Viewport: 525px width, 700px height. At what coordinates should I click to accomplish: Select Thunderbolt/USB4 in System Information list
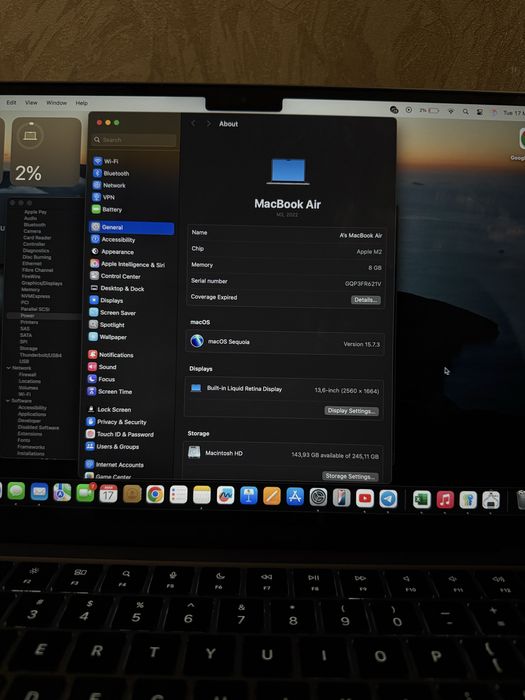click(x=41, y=355)
